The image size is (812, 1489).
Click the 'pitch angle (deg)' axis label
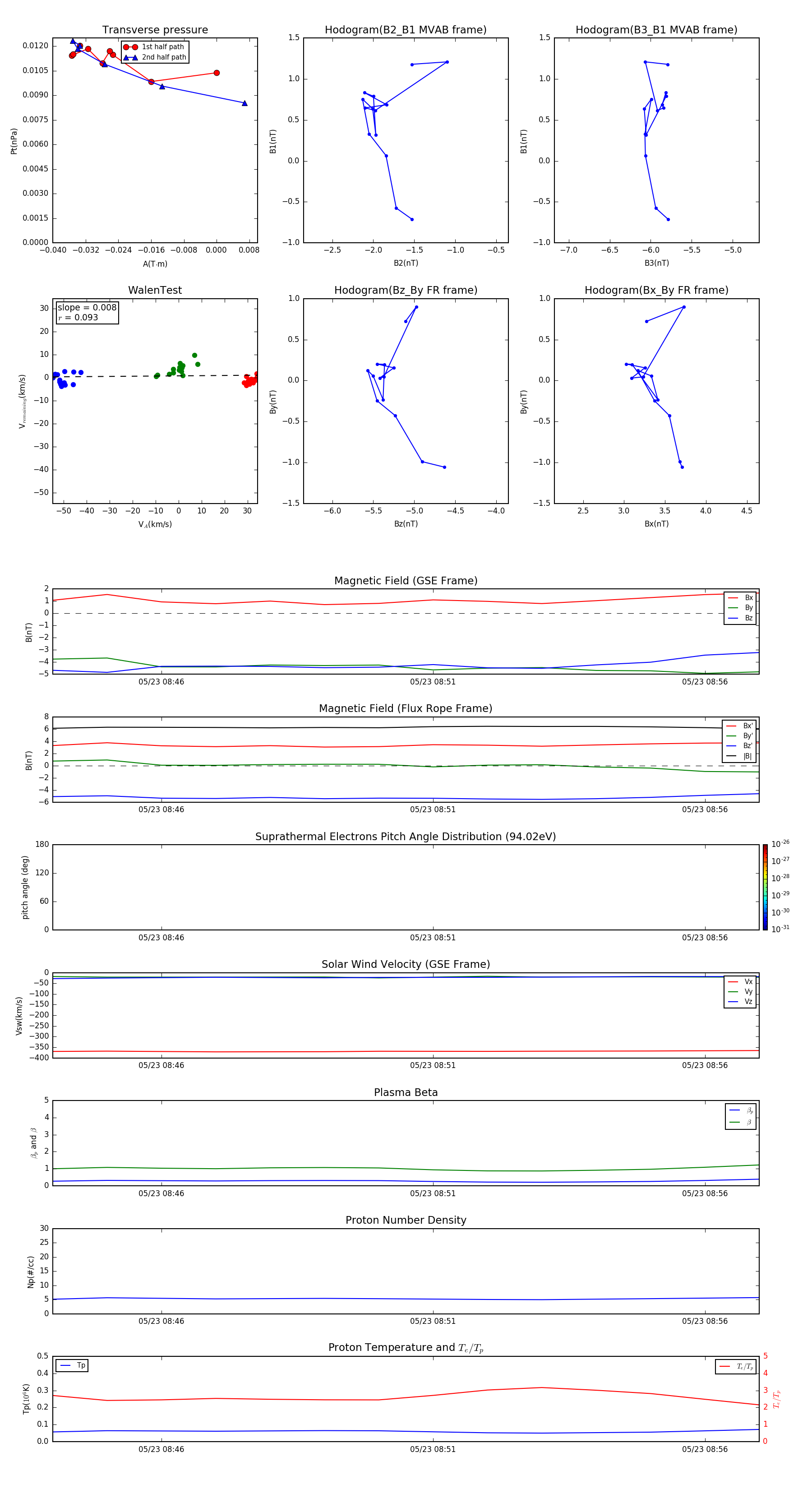[x=25, y=887]
